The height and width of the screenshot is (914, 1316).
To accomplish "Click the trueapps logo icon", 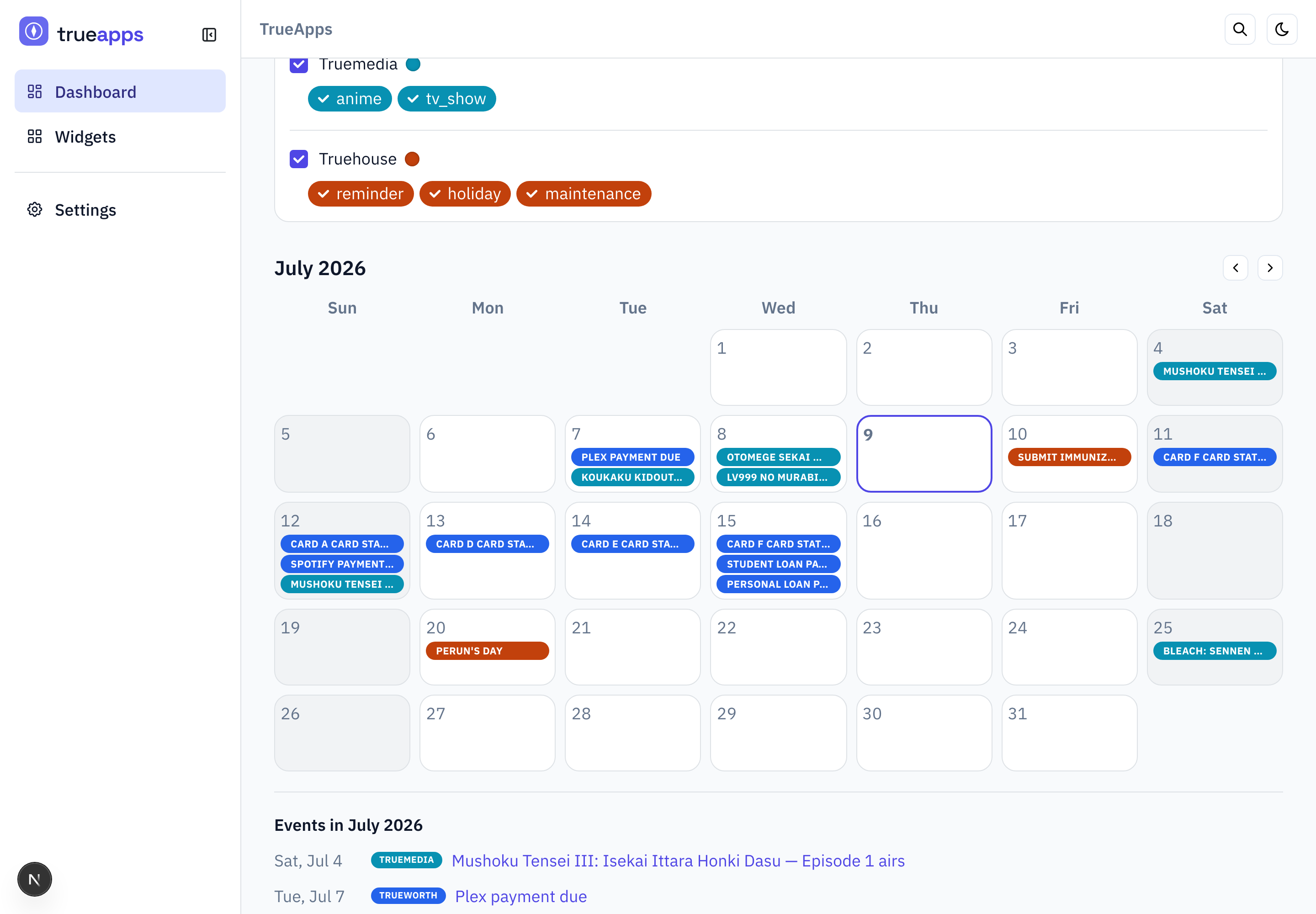I will pyautogui.click(x=34, y=32).
